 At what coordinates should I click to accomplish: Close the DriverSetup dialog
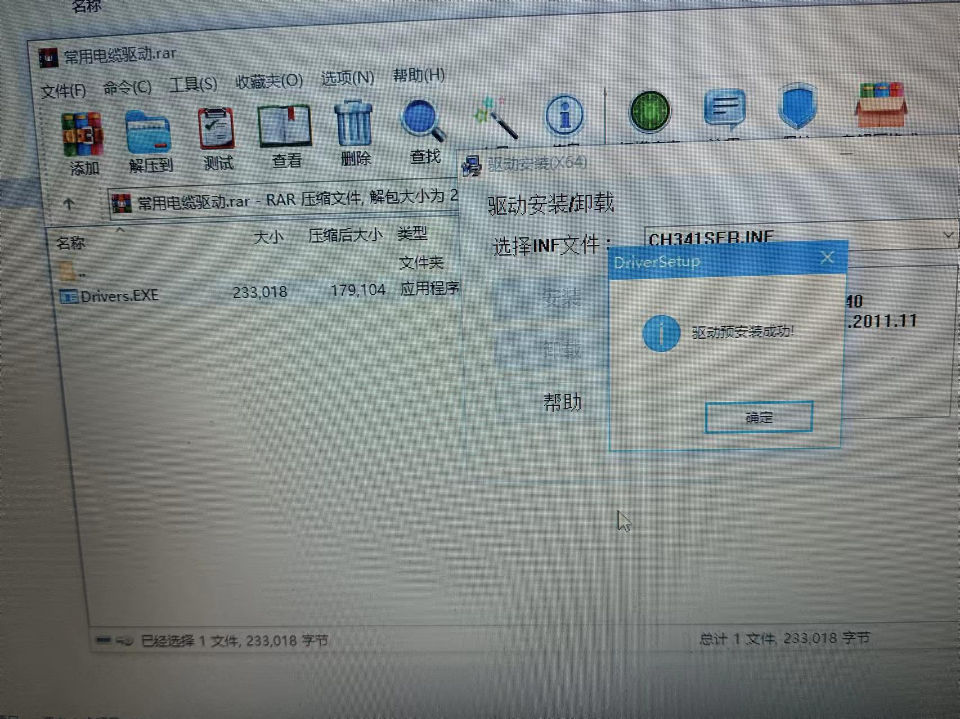827,257
